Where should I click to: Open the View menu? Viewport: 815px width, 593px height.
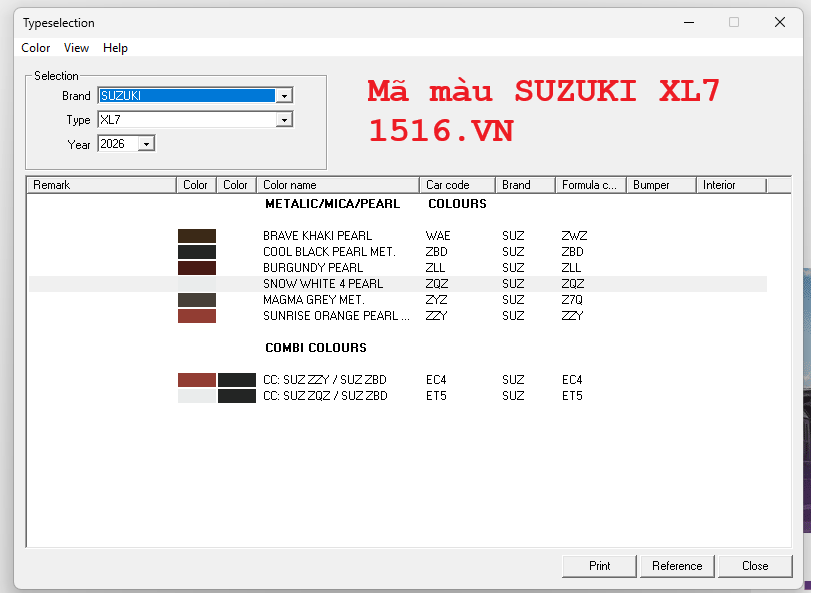click(x=76, y=48)
